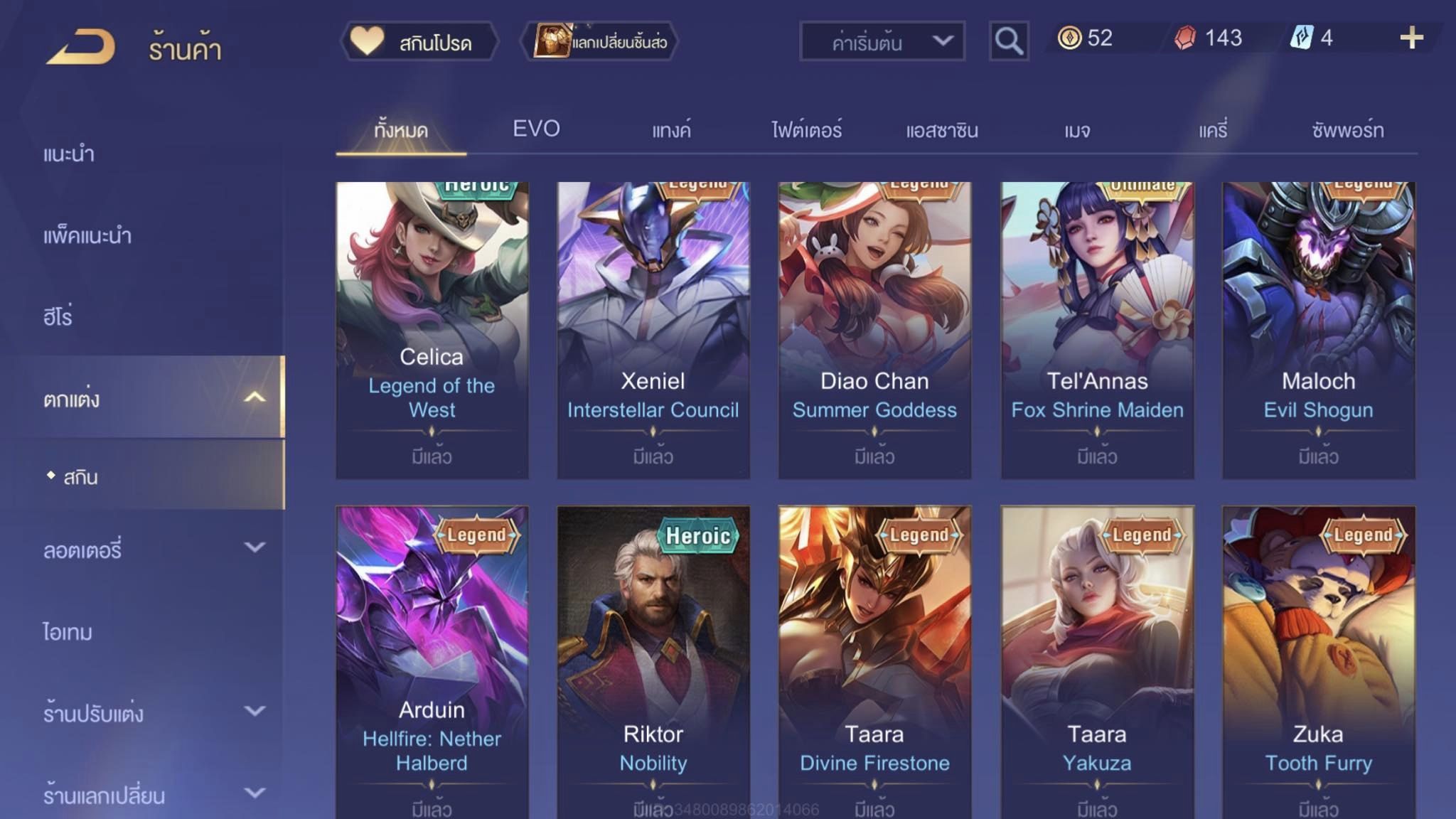Expand the ร้านปรับแต่ง sidebar section
This screenshot has width=1456, height=819.
tap(255, 711)
